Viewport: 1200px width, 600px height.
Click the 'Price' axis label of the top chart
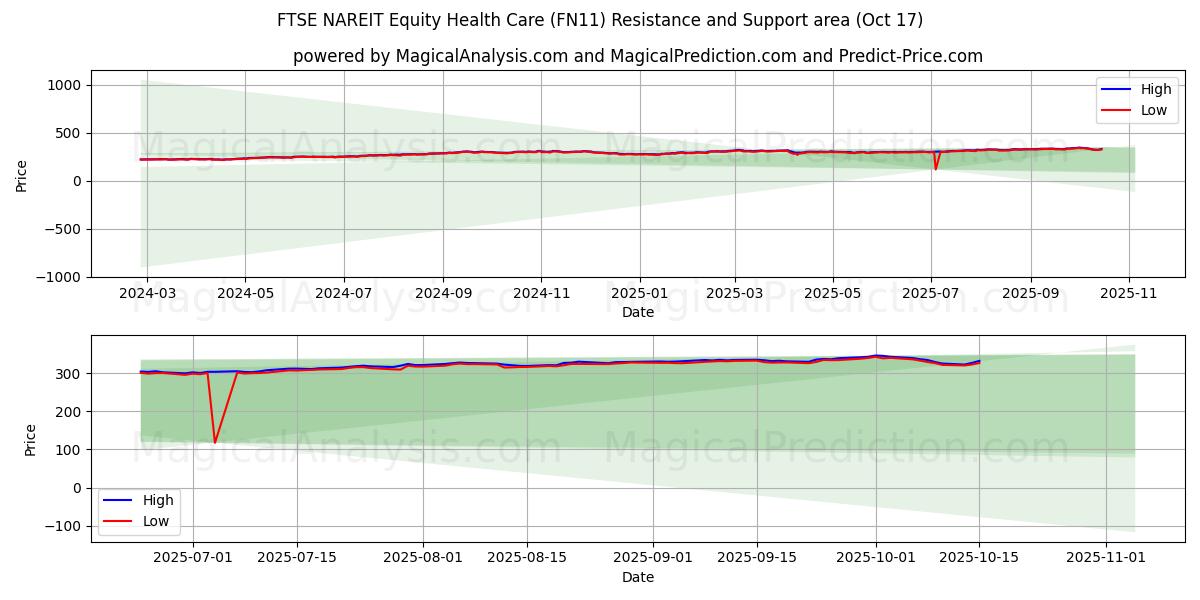[22, 175]
